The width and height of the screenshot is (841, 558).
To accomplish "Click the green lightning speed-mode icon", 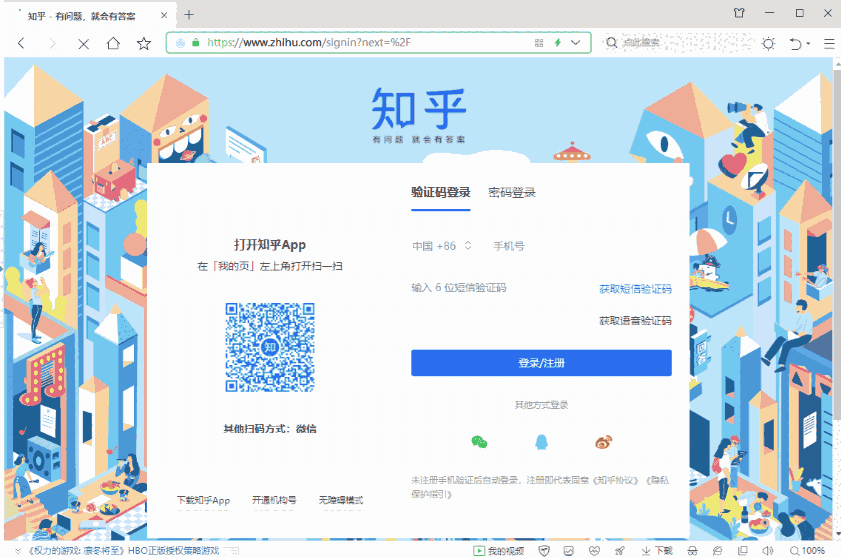I will click(558, 42).
